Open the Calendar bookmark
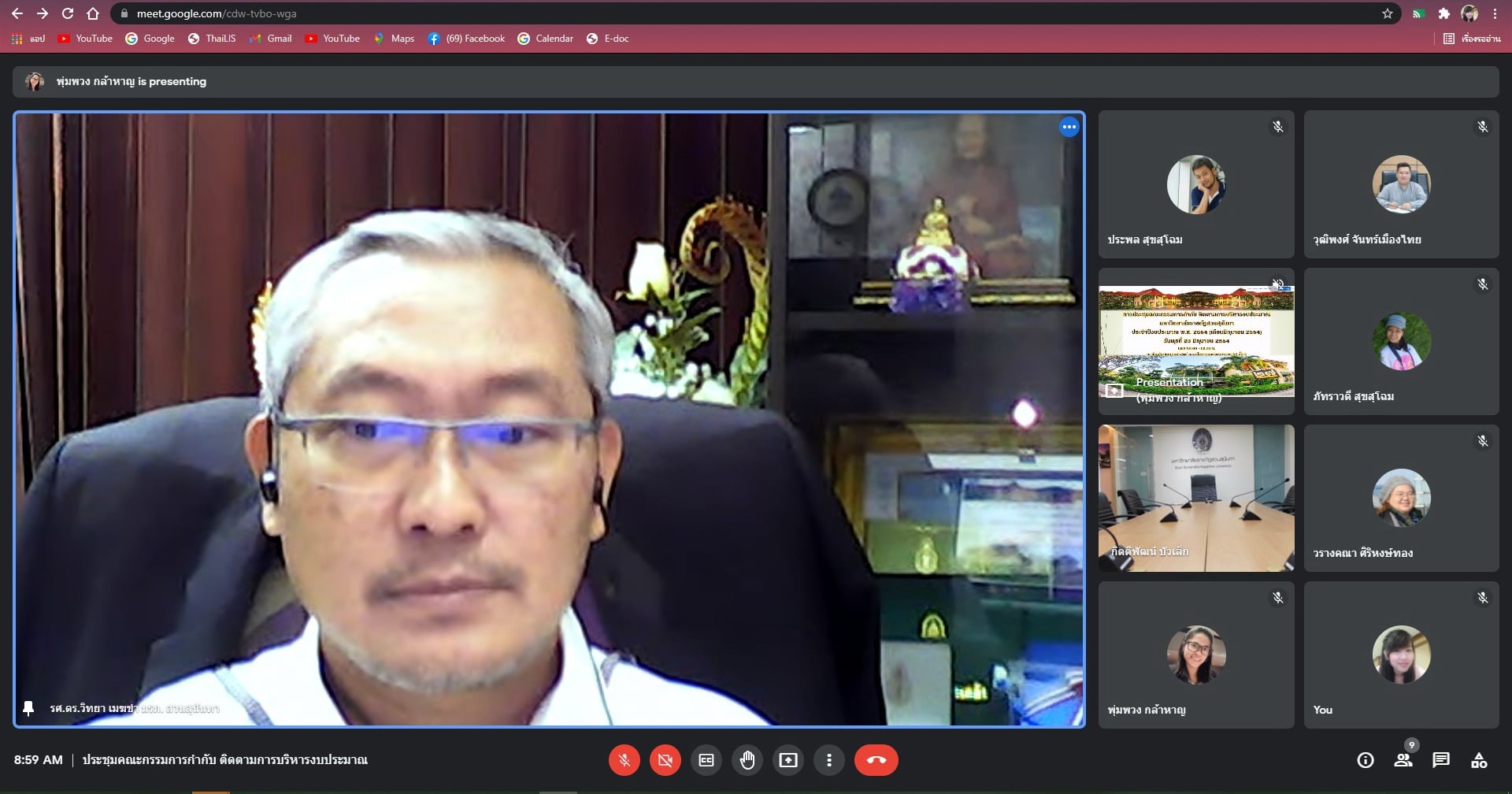 point(546,39)
